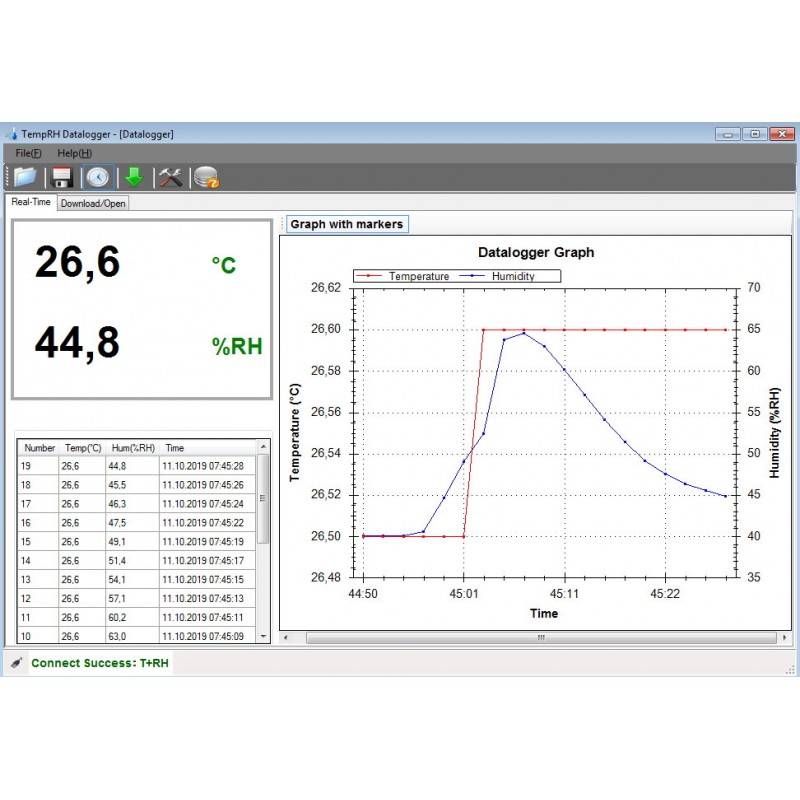Click the graph's horizontal scrollbar left arrow
Image resolution: width=800 pixels, height=800 pixels.
pyautogui.click(x=287, y=637)
